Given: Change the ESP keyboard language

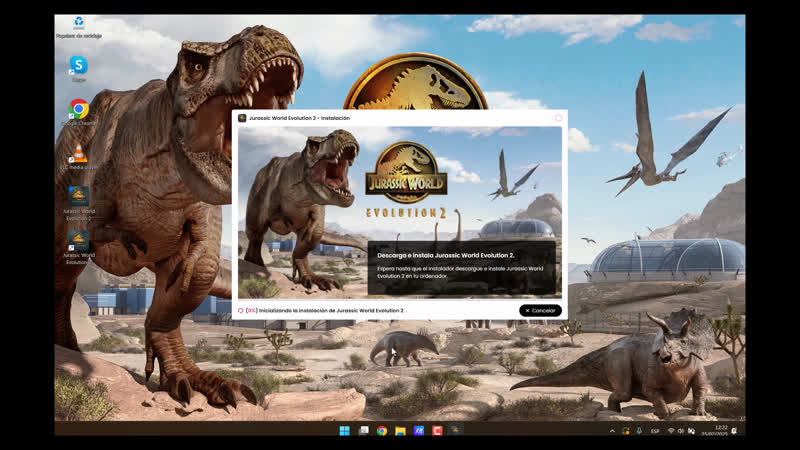Looking at the screenshot, I should coord(655,431).
